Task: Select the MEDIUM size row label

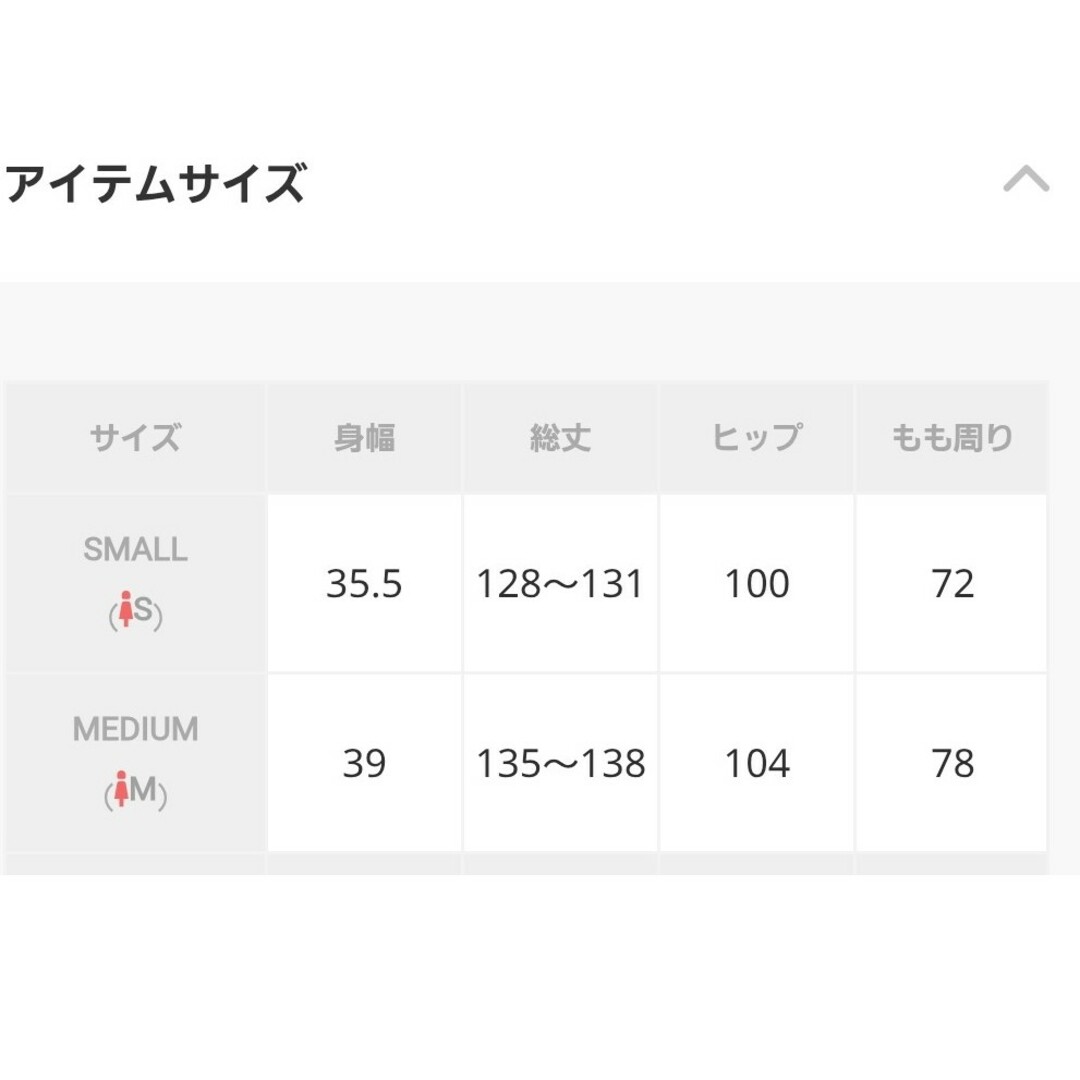Action: tap(136, 729)
